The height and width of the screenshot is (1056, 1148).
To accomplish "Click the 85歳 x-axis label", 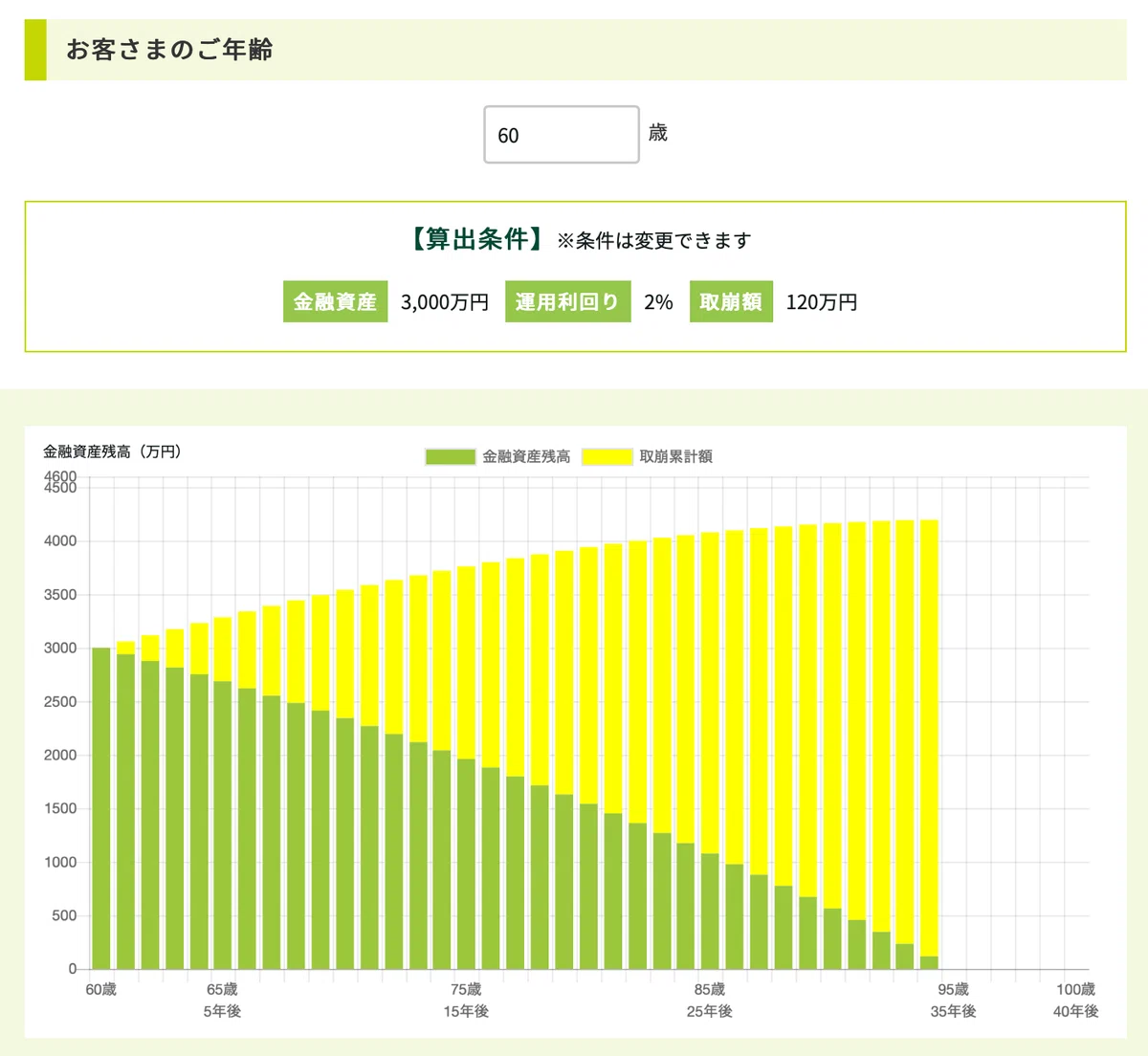I will coord(710,990).
